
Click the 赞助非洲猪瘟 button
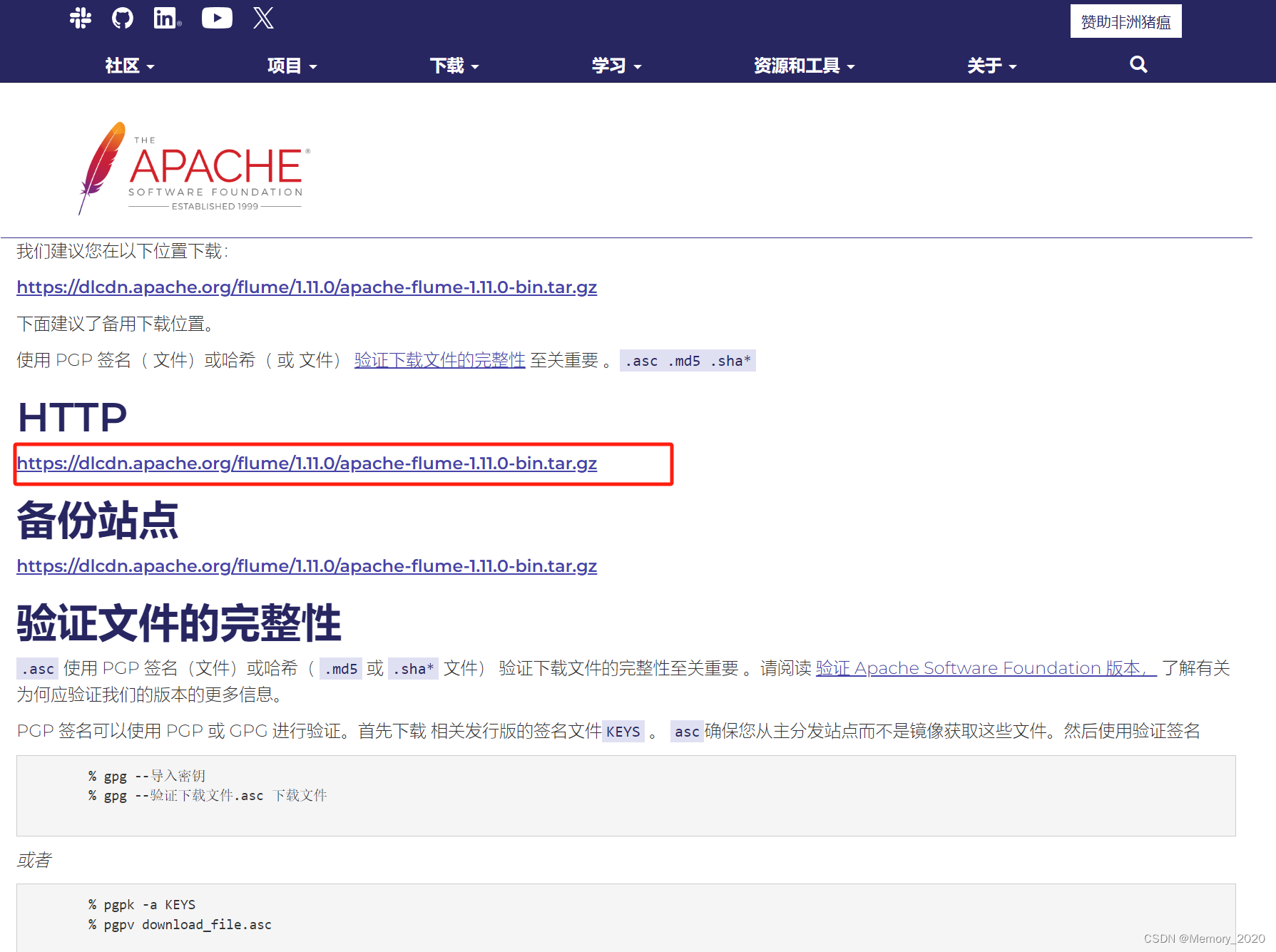click(x=1126, y=21)
